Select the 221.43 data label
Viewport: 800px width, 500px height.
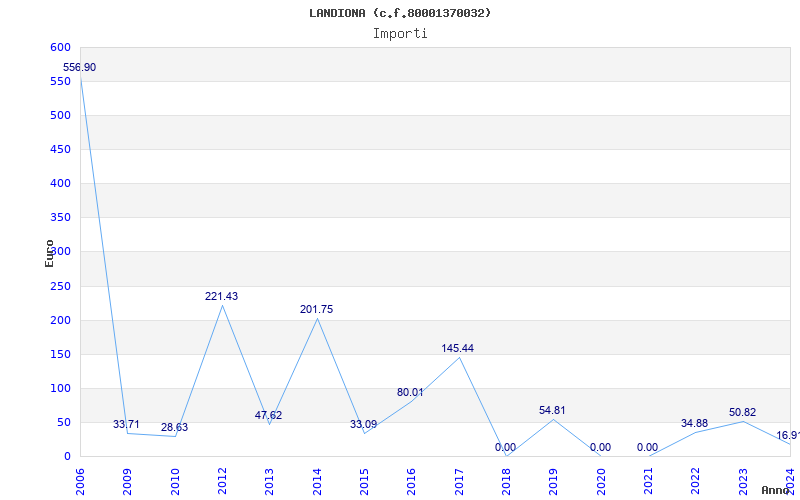pyautogui.click(x=221, y=296)
